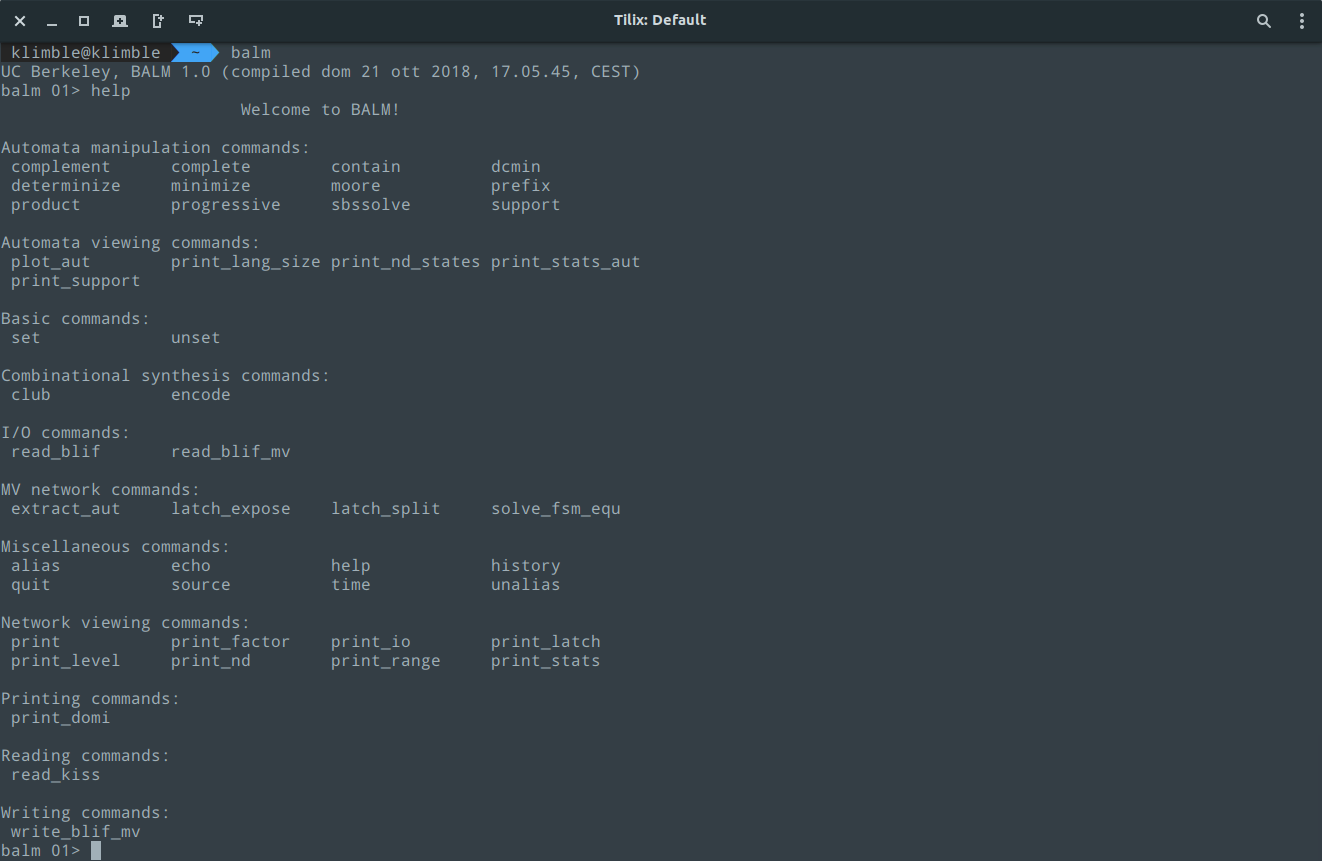This screenshot has width=1322, height=861.
Task: Click the 'unset' command name
Action: [x=196, y=338]
